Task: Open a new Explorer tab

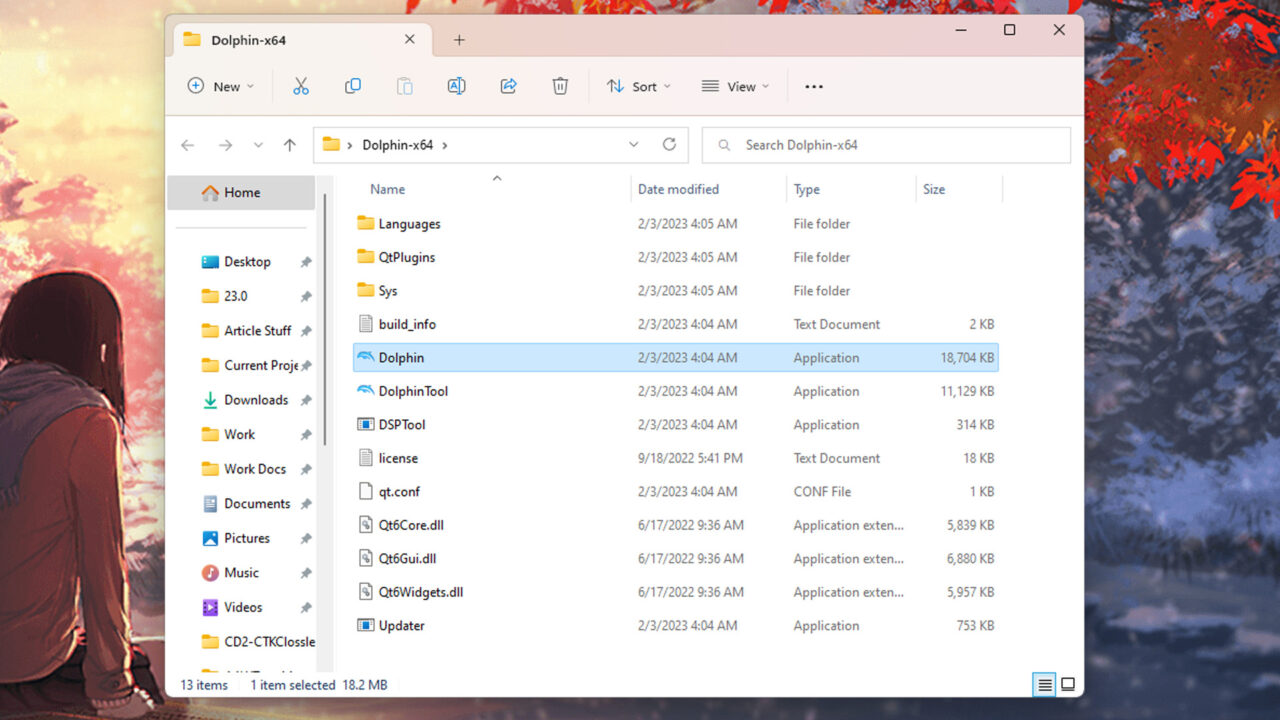Action: click(x=459, y=40)
